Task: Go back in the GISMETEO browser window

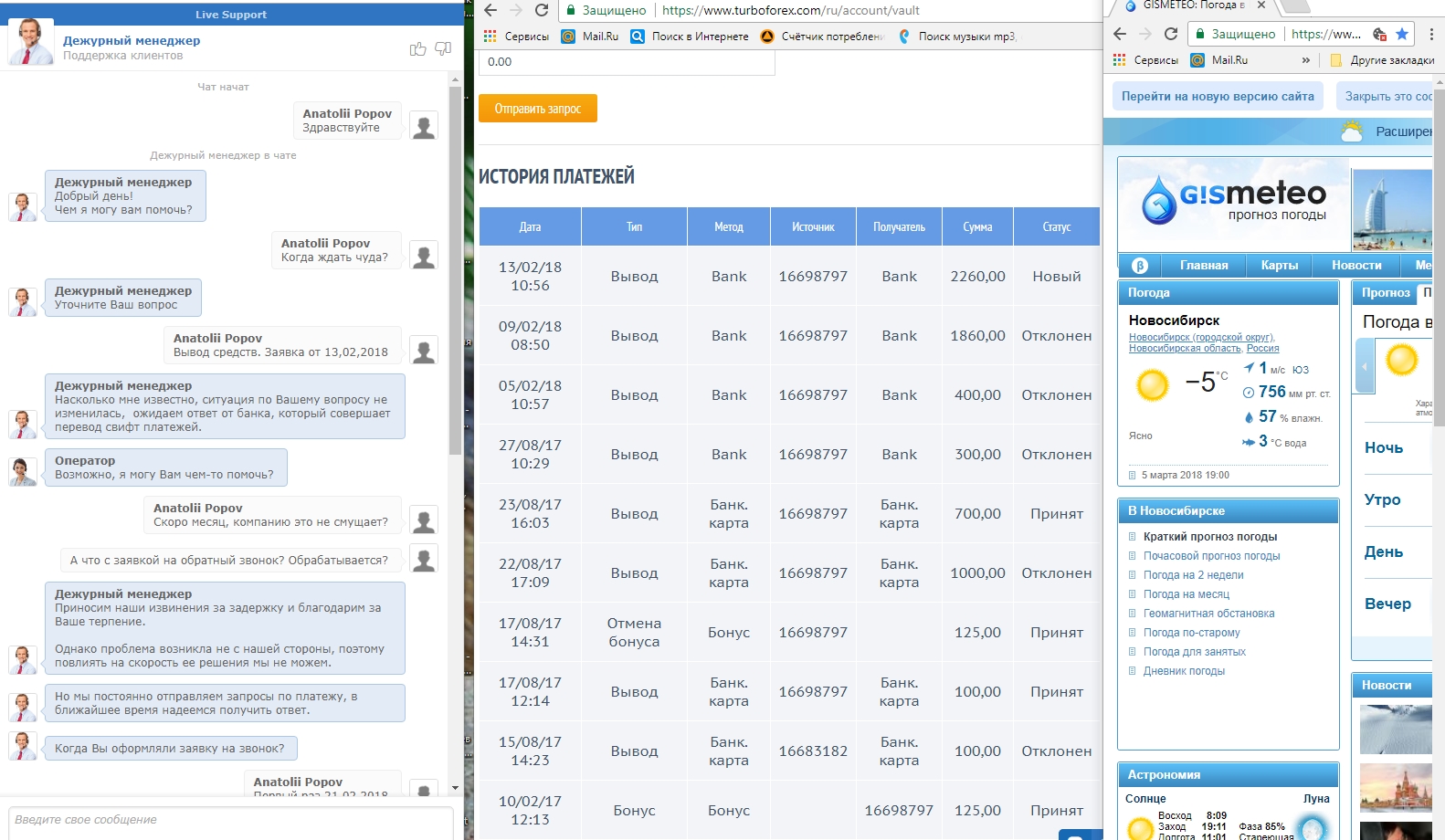Action: coord(1120,34)
